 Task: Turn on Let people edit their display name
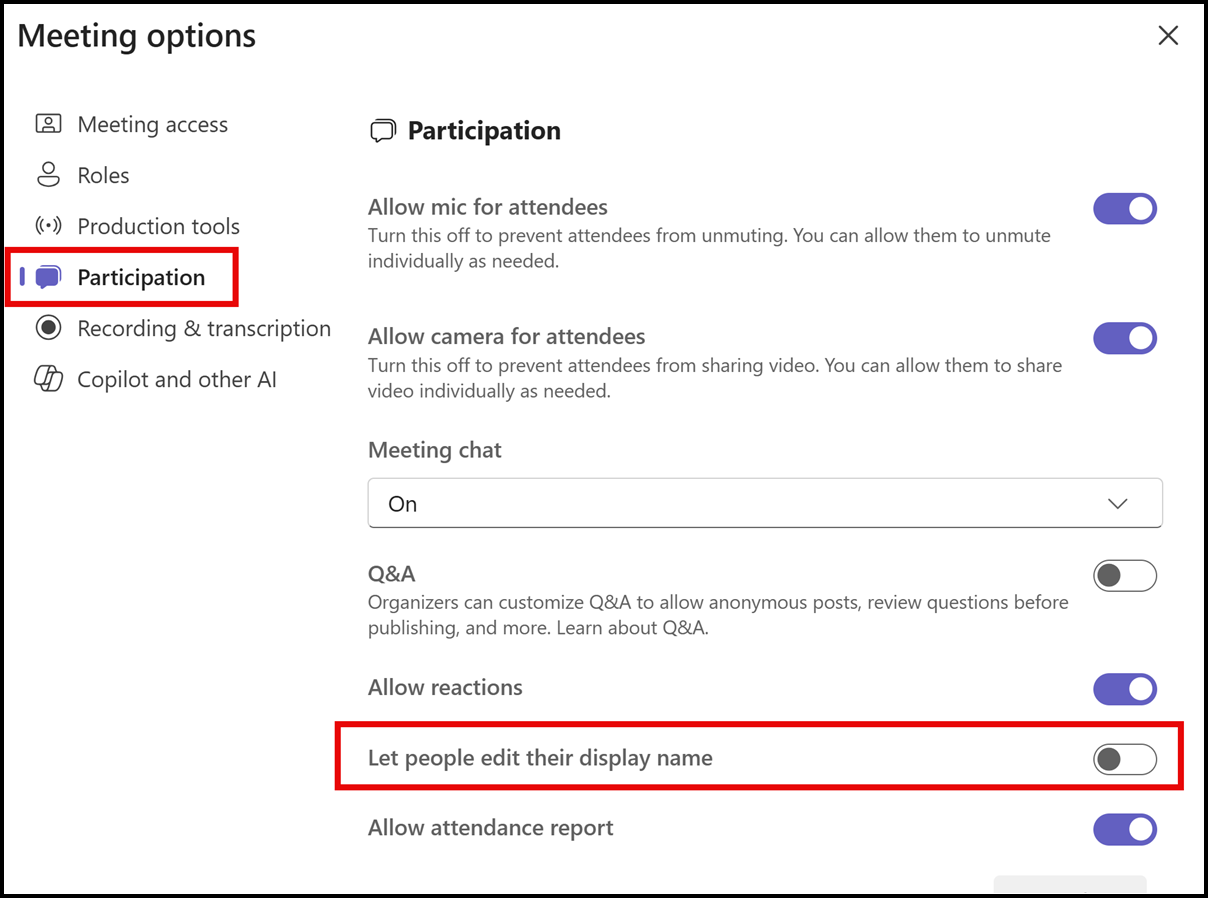[1125, 760]
